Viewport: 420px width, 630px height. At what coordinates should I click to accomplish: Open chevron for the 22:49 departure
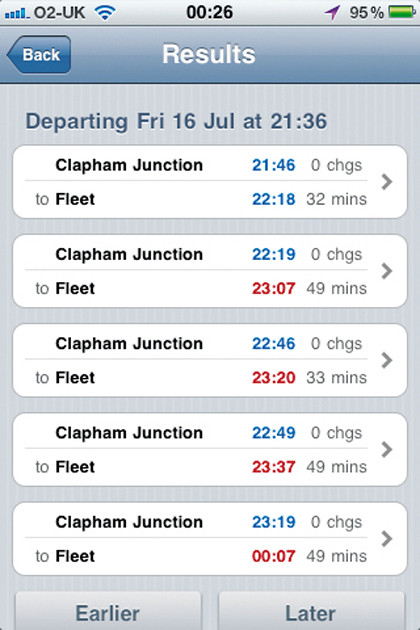(387, 450)
